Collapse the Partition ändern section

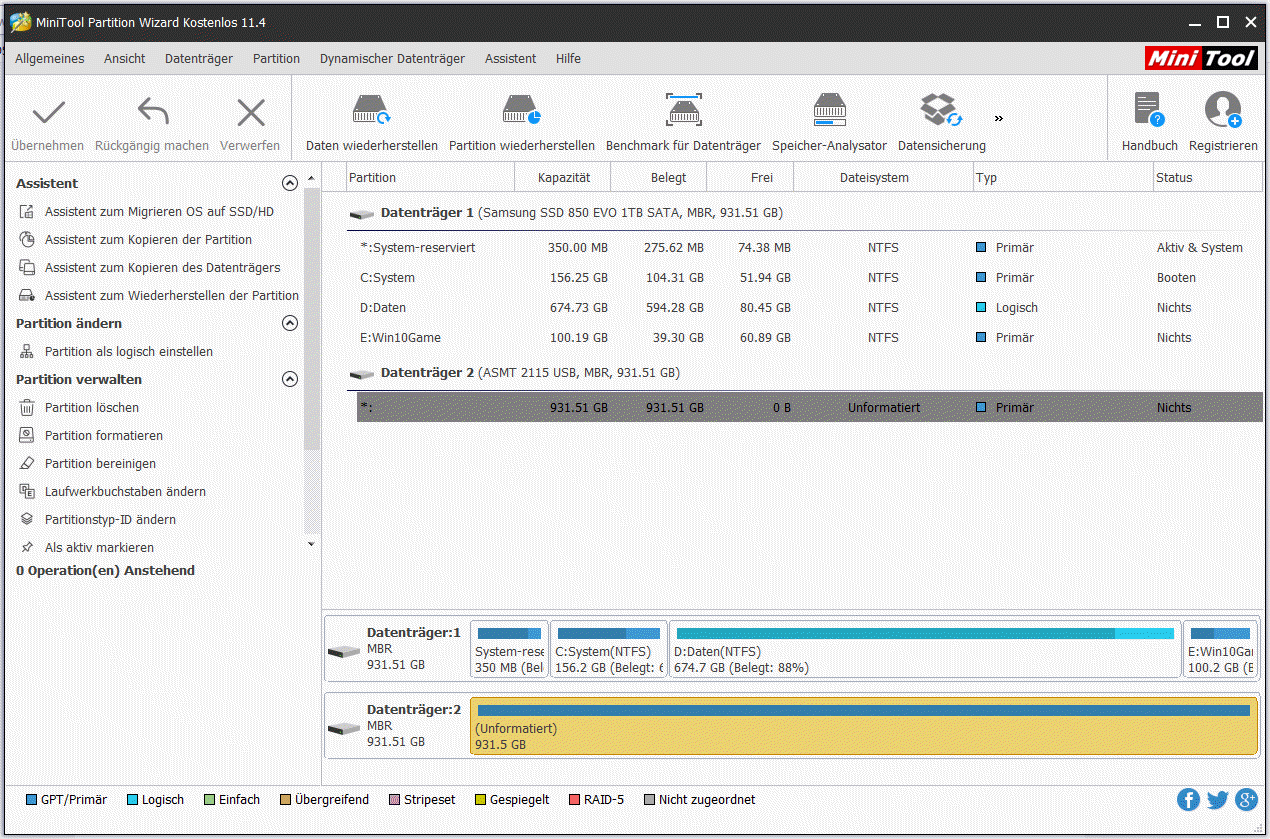point(290,323)
